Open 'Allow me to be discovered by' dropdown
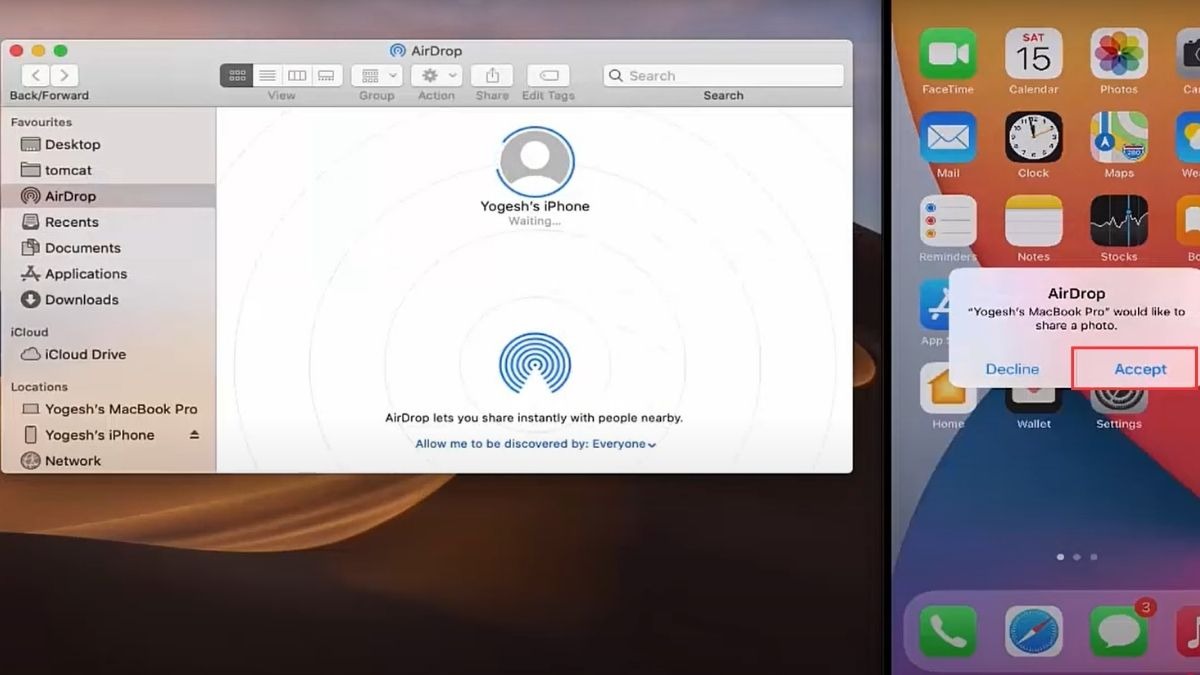Viewport: 1200px width, 675px height. click(x=535, y=444)
